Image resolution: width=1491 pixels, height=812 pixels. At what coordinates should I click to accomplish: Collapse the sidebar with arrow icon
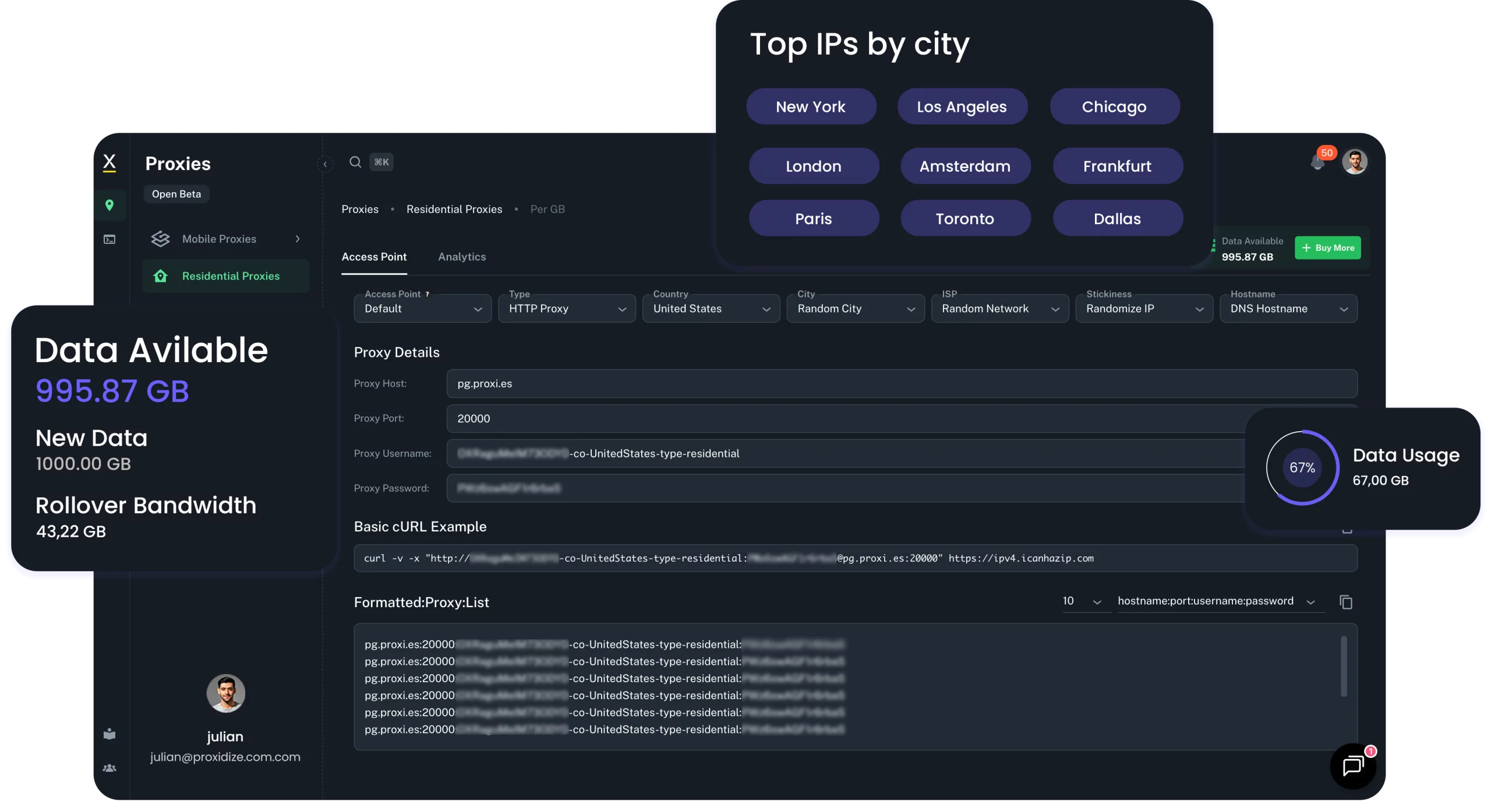(x=325, y=164)
